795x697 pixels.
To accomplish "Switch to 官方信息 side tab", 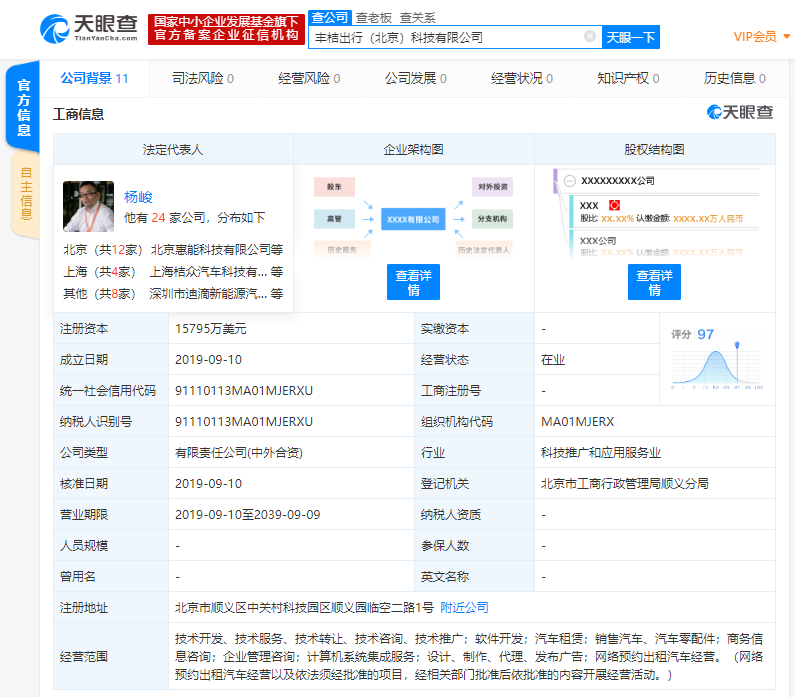I will [x=23, y=107].
